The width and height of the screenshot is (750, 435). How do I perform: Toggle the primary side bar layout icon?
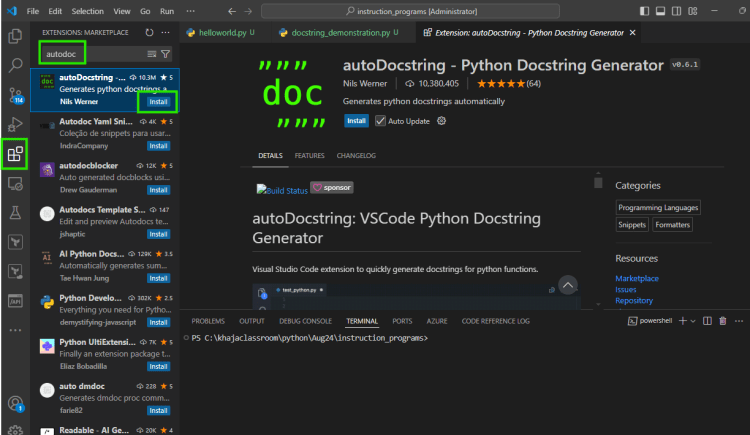pyautogui.click(x=644, y=11)
